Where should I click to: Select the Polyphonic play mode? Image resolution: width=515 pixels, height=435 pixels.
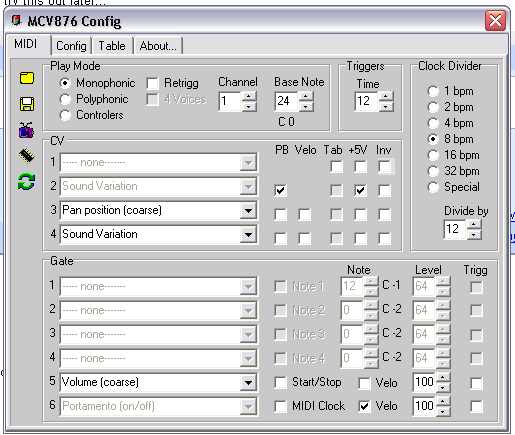pos(65,99)
